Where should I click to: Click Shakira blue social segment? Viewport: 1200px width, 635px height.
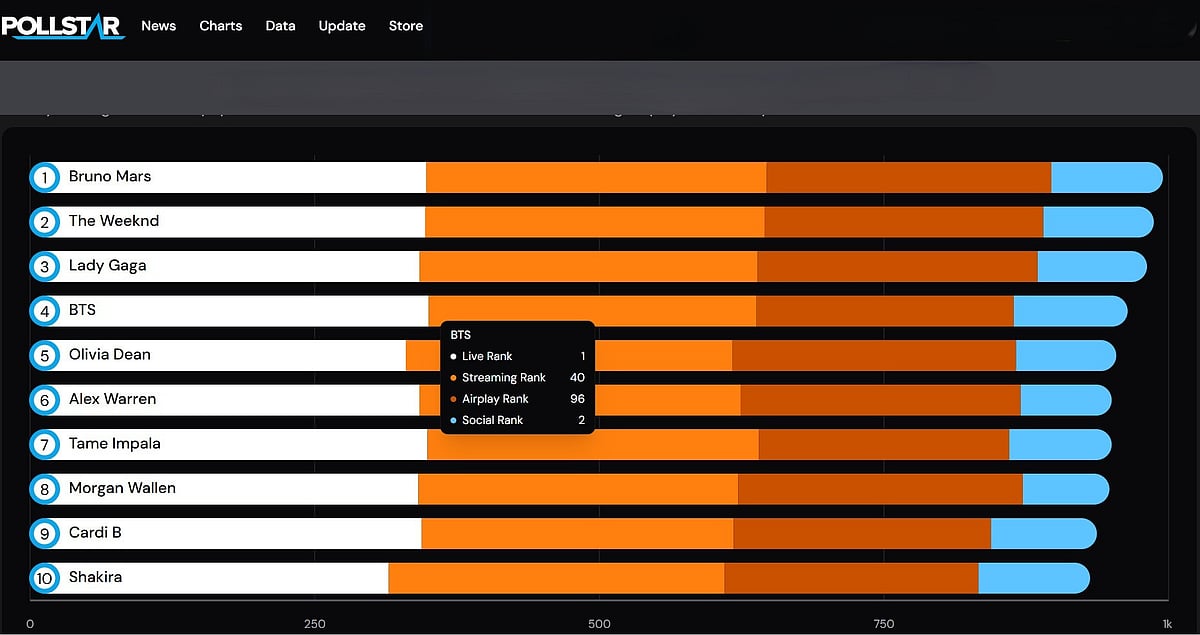coord(1033,578)
